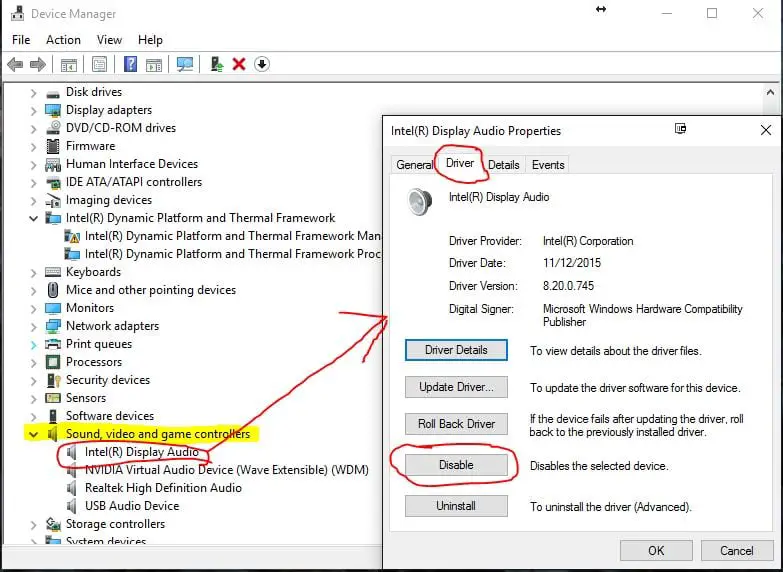Expand the Display adapters node
This screenshot has width=783, height=572.
click(x=33, y=111)
